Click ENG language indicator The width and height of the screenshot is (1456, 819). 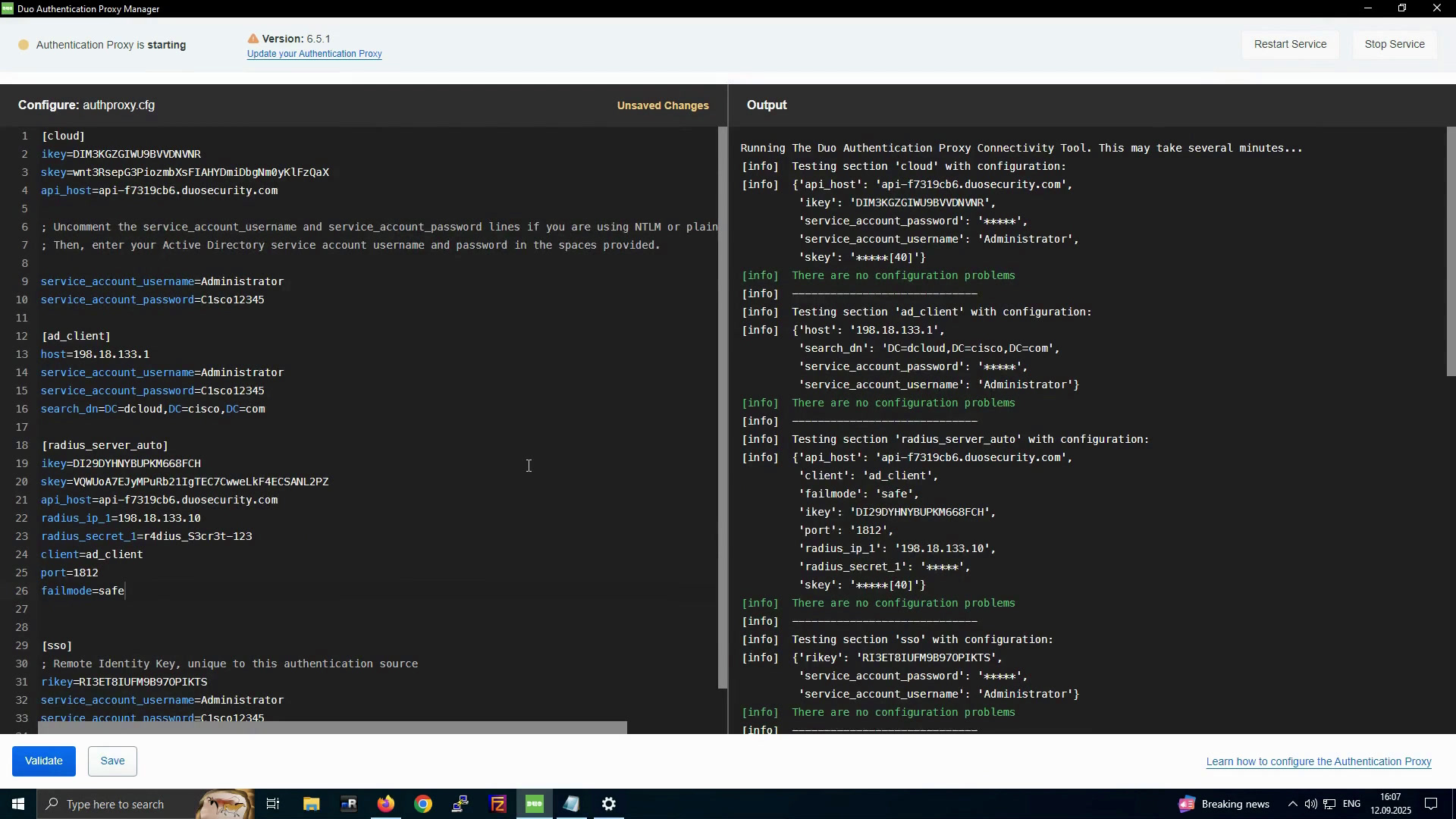1352,805
